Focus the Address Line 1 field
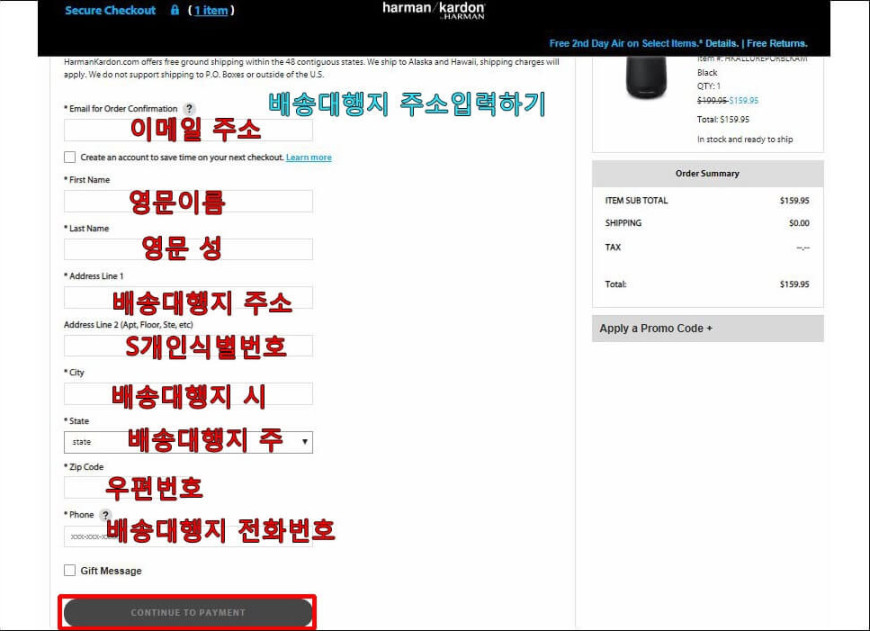Image resolution: width=870 pixels, height=631 pixels. coord(188,298)
